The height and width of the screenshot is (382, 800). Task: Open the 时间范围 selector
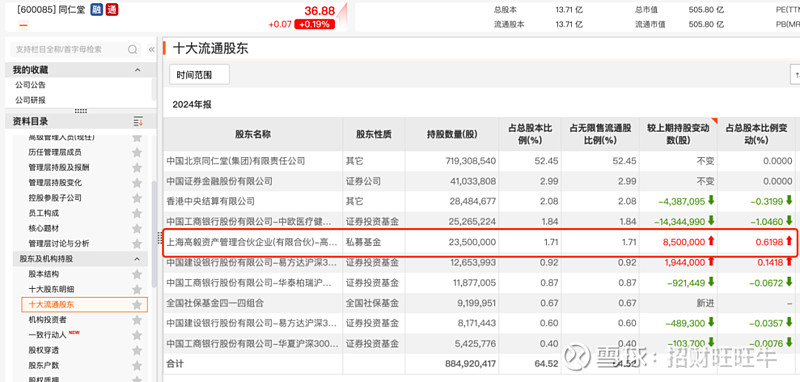pyautogui.click(x=199, y=75)
